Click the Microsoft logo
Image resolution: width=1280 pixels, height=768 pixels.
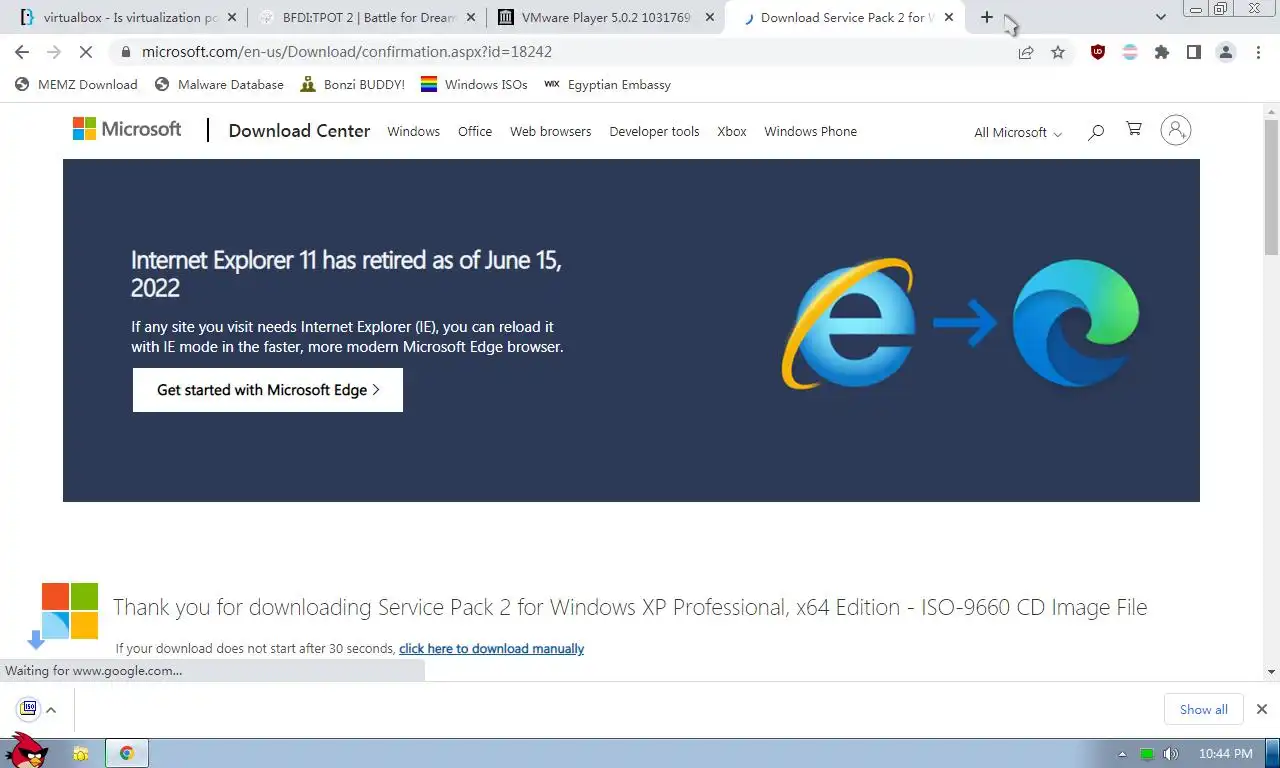(127, 129)
